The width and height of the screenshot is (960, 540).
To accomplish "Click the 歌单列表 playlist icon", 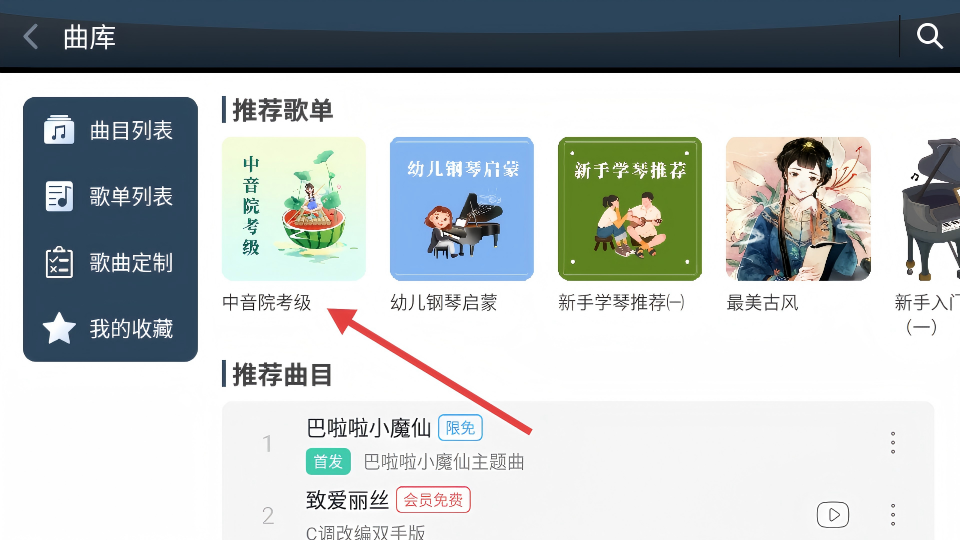I will tap(59, 196).
